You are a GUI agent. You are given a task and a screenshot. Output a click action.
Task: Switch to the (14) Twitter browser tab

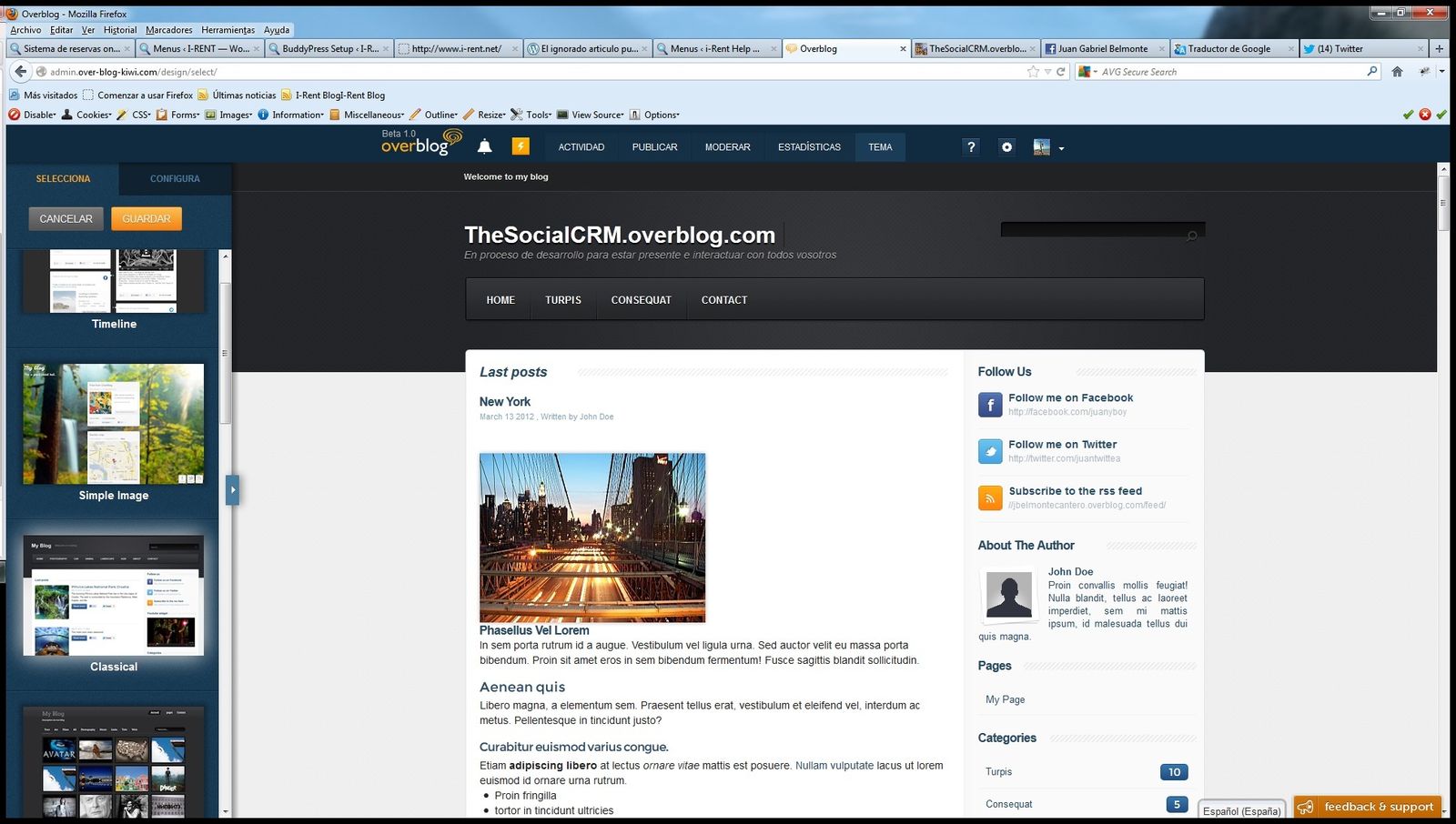click(x=1361, y=48)
